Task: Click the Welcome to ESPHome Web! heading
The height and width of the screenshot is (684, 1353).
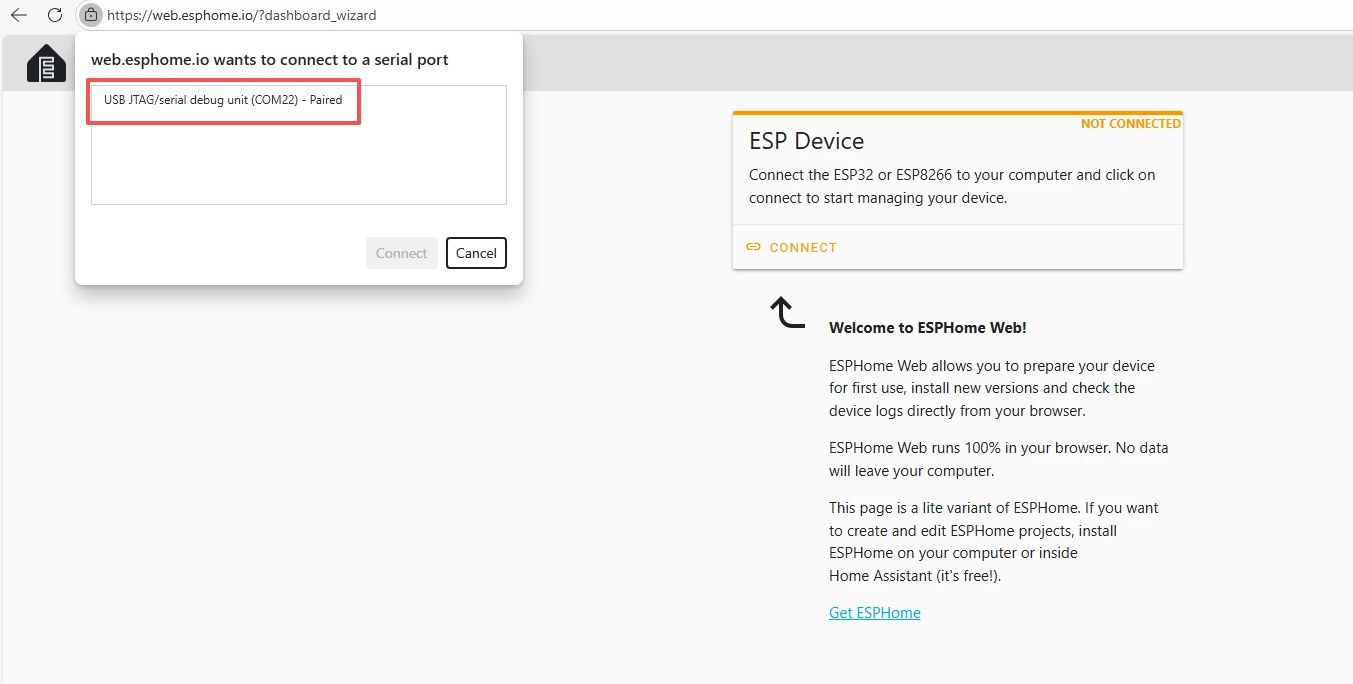Action: coord(927,328)
